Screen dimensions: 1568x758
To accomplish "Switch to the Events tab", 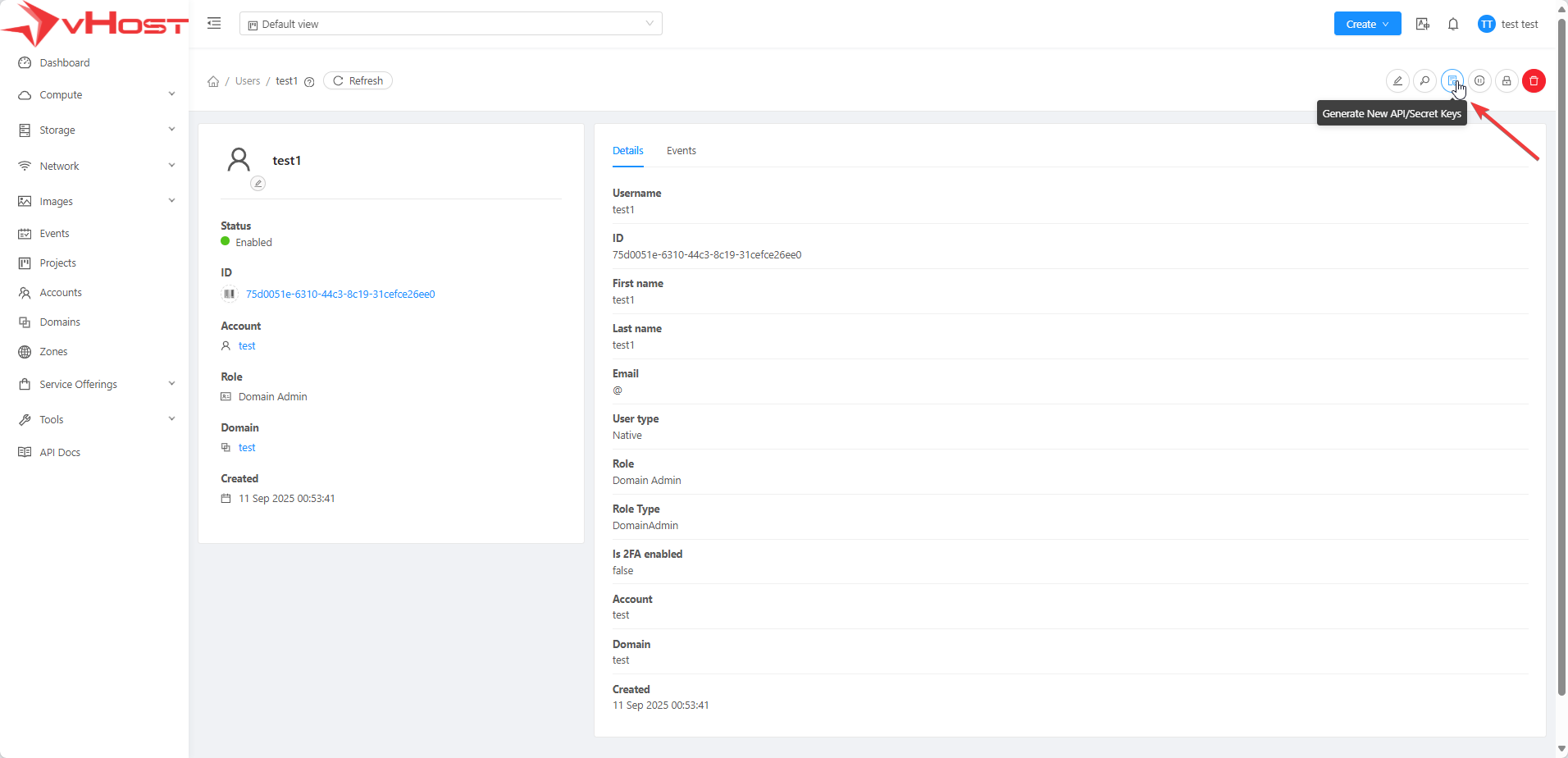I will (x=681, y=151).
